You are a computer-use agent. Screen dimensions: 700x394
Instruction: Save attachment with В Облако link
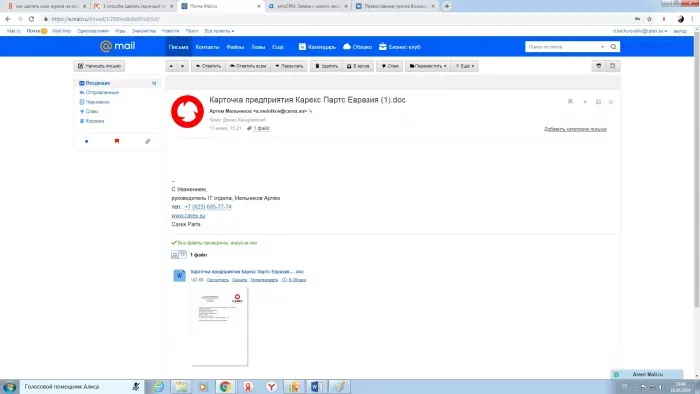294,280
